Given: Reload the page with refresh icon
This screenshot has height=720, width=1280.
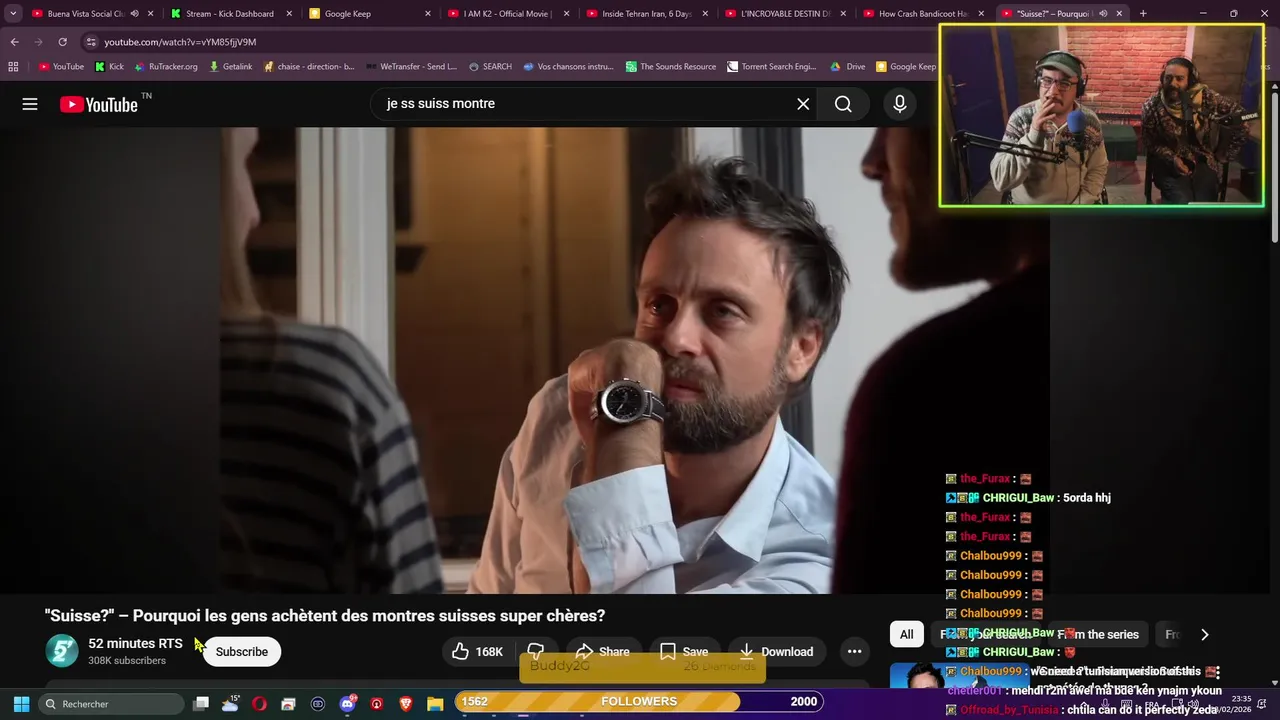Looking at the screenshot, I should pyautogui.click(x=62, y=42).
